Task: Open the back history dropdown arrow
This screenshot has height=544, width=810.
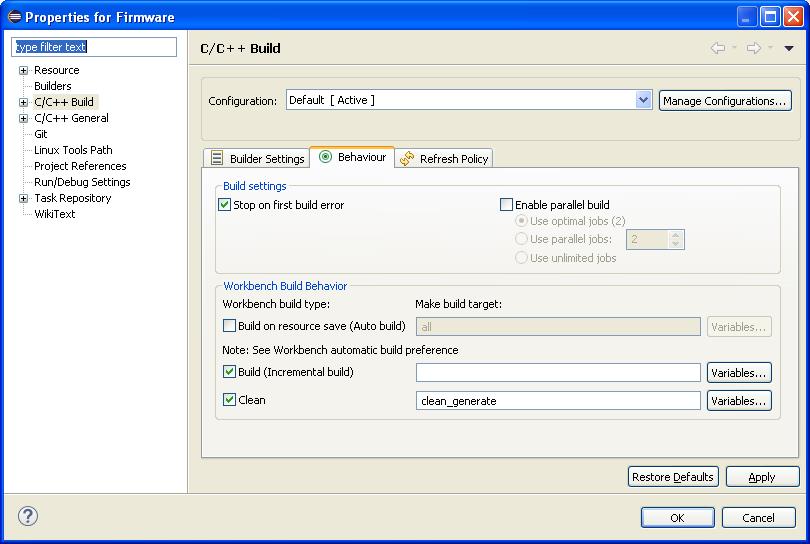Action: point(734,48)
